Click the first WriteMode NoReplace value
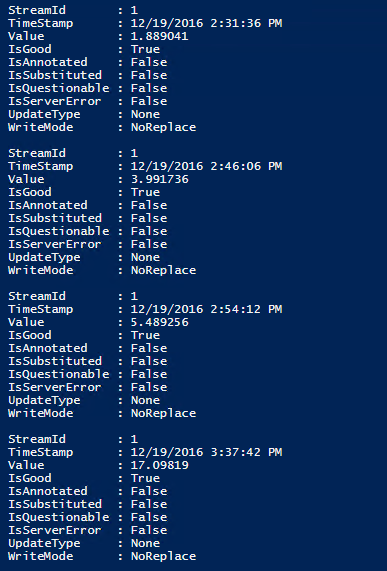The image size is (387, 571). pos(163,127)
